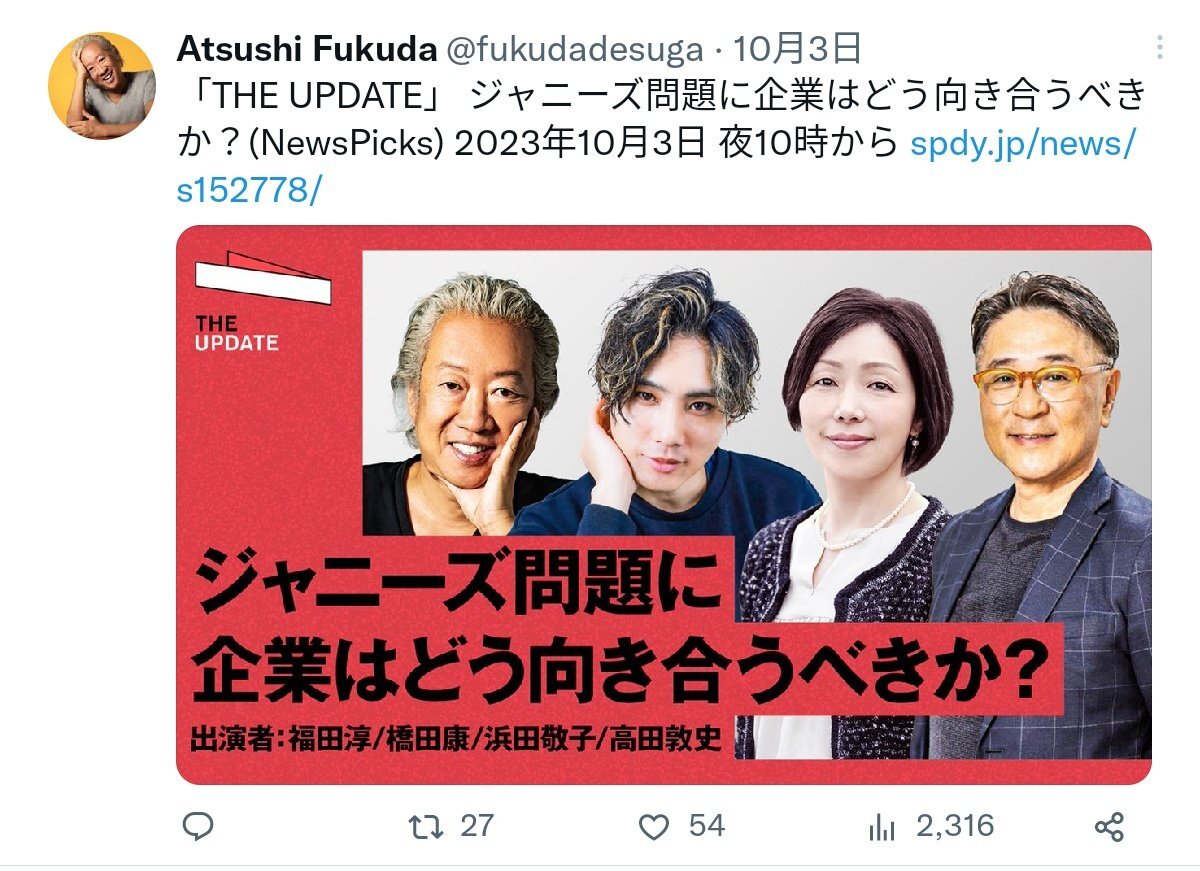Click the like count 54
The image size is (1200, 871).
706,826
